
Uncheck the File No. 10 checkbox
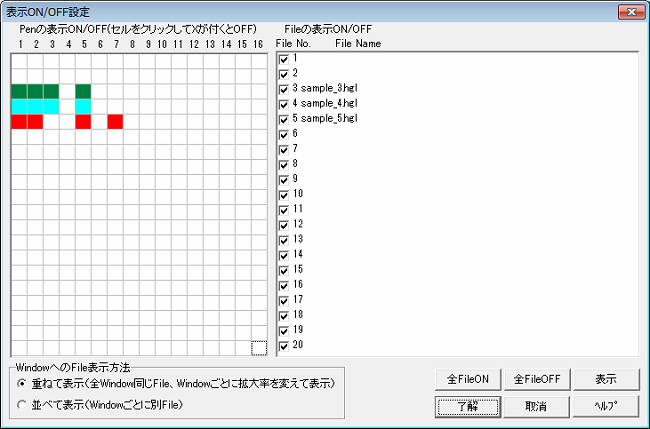[284, 195]
